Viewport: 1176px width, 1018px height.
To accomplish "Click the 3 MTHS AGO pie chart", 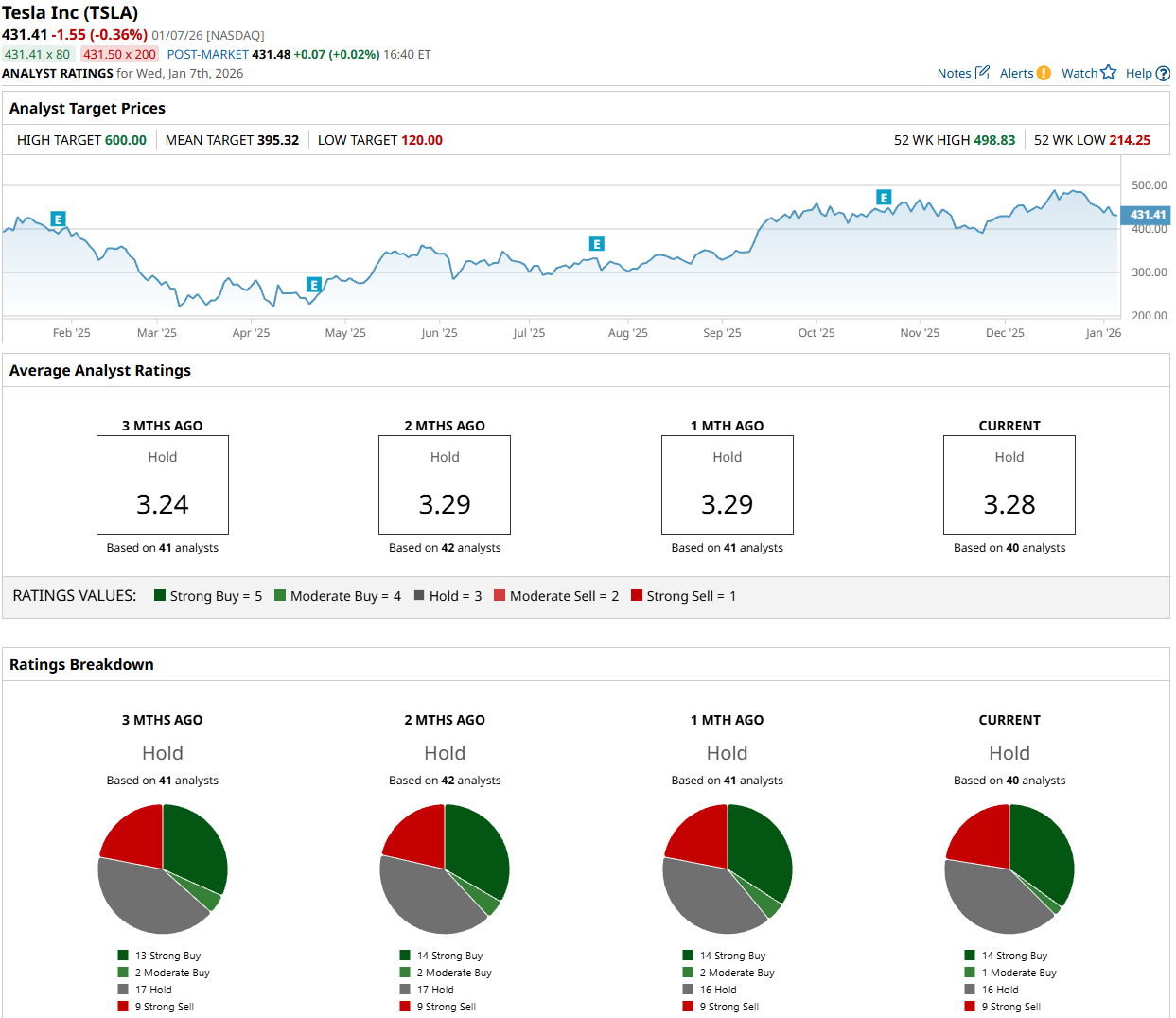I will (x=163, y=869).
